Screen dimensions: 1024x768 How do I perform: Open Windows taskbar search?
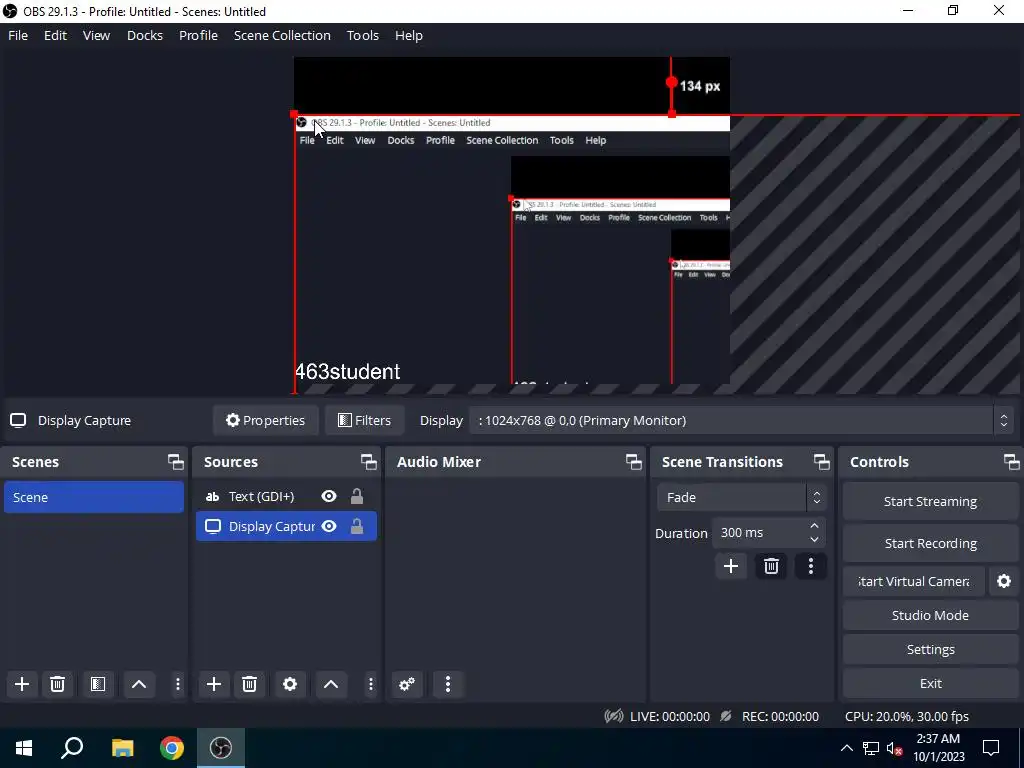[x=72, y=748]
